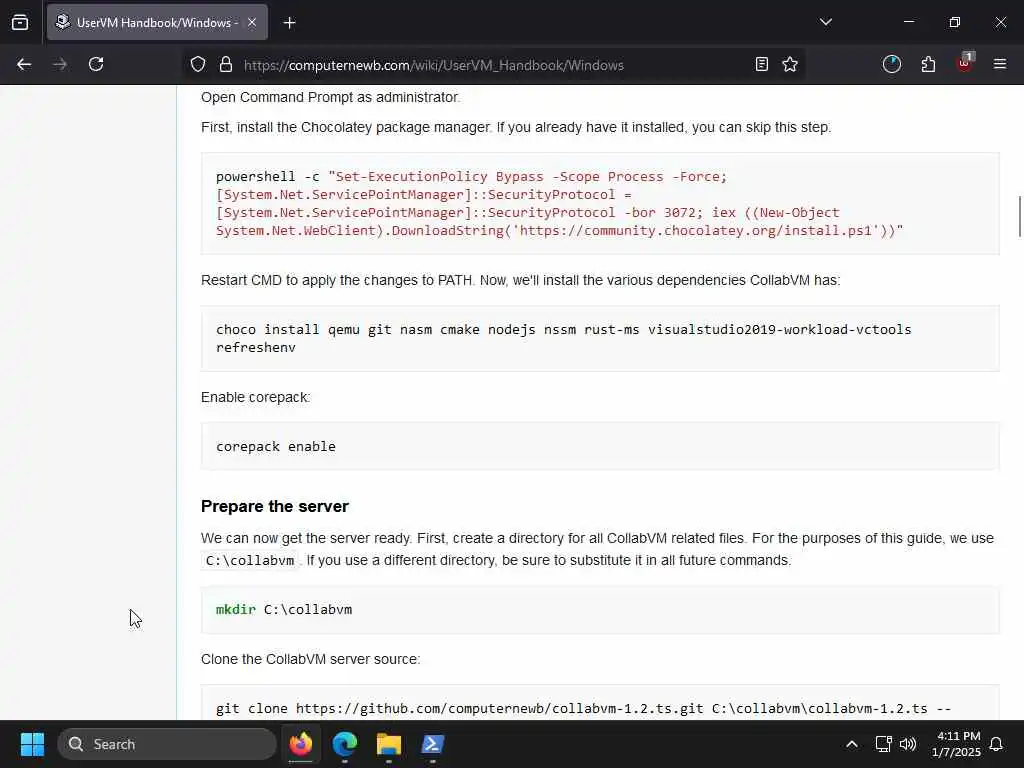Open tracking protection shield icon
Viewport: 1024px width, 768px height.
[198, 64]
